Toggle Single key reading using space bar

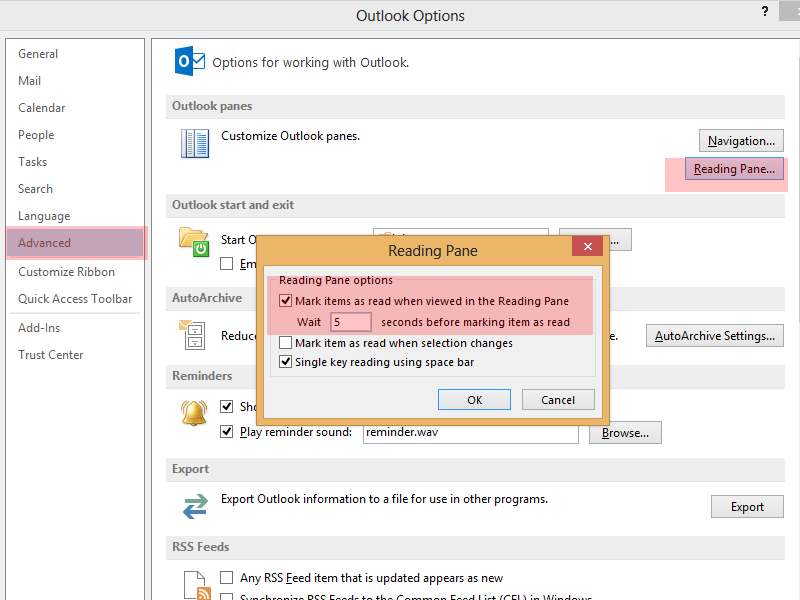pyautogui.click(x=286, y=362)
